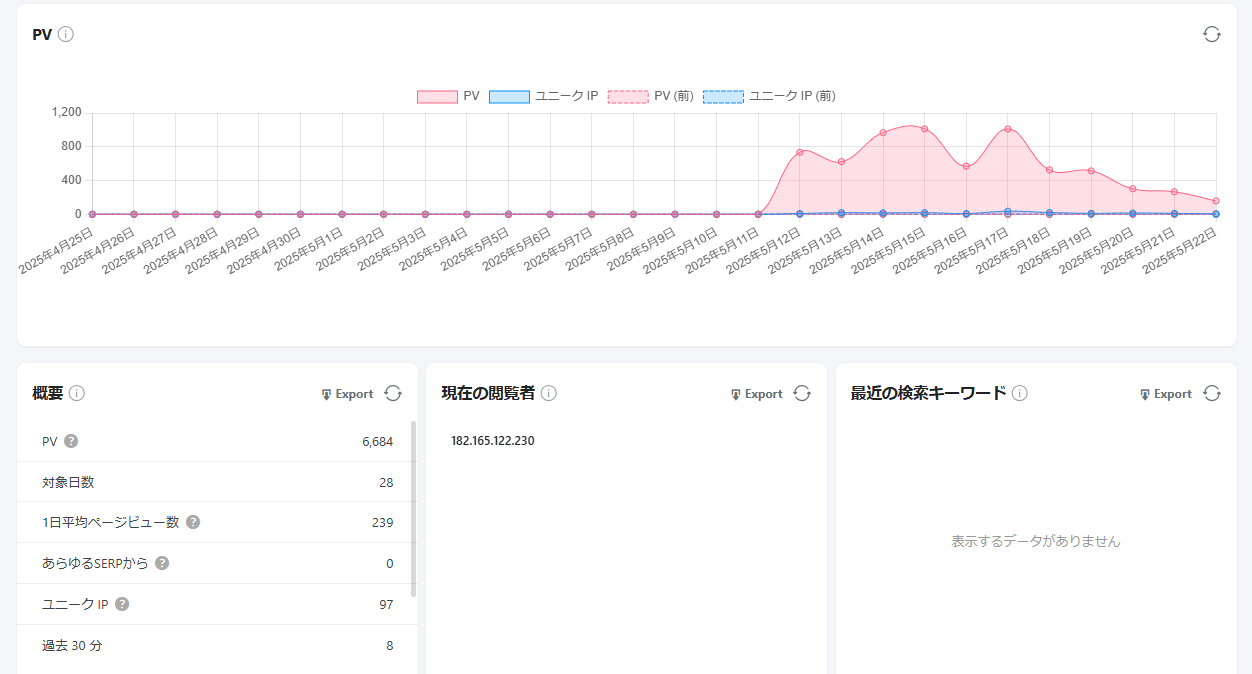Open help icon for ユニーク IP row

click(x=122, y=604)
